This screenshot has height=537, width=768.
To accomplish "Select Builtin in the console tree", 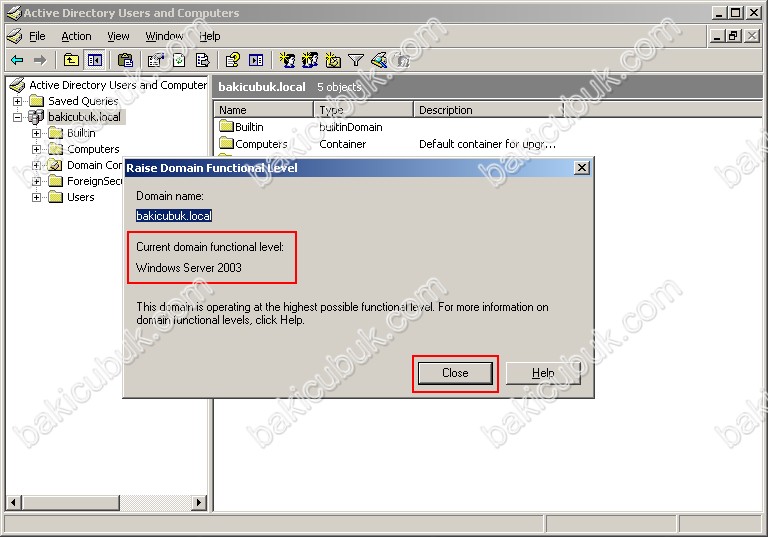I will point(81,133).
